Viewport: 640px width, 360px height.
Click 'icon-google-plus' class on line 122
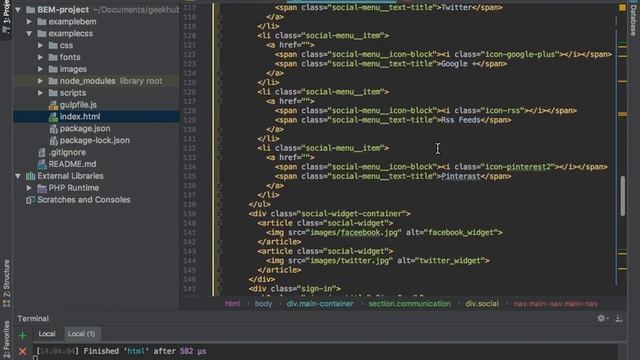tap(520, 54)
